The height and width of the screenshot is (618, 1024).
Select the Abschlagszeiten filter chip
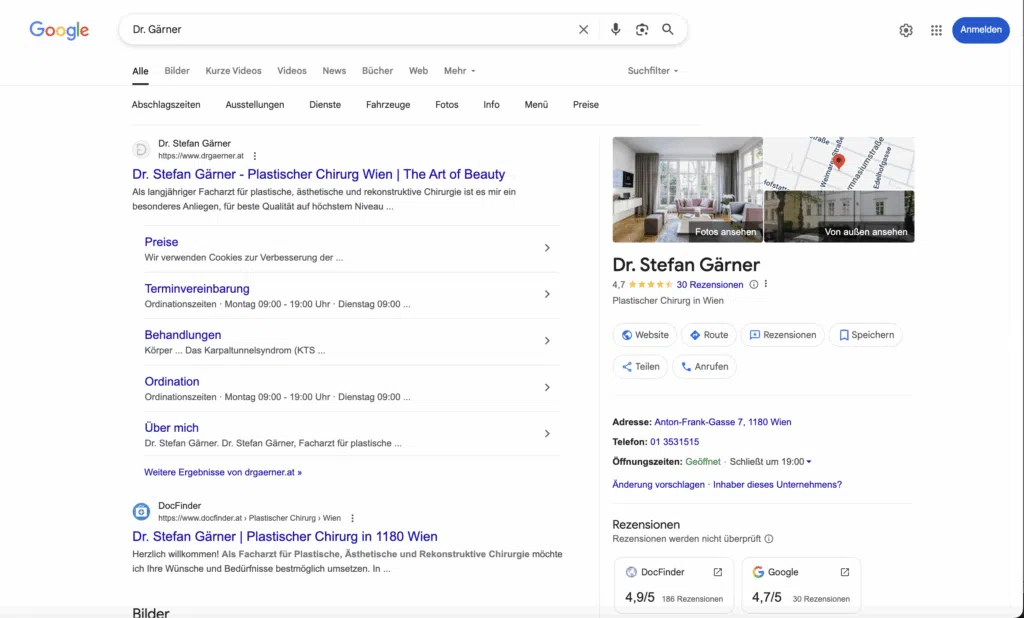click(x=166, y=105)
